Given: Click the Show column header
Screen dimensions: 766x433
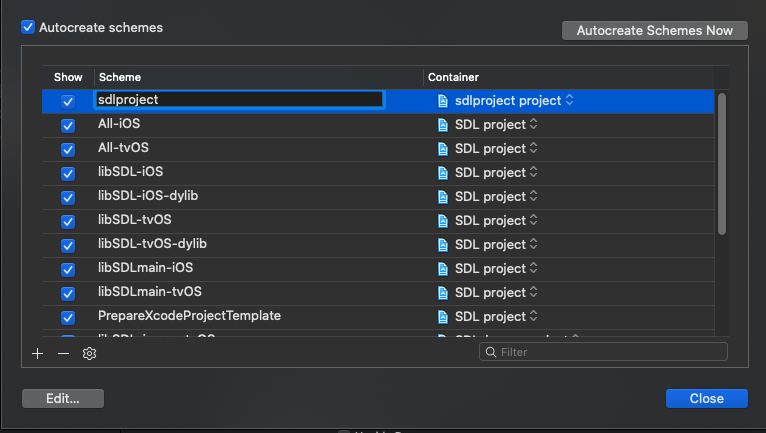Looking at the screenshot, I should coord(68,77).
